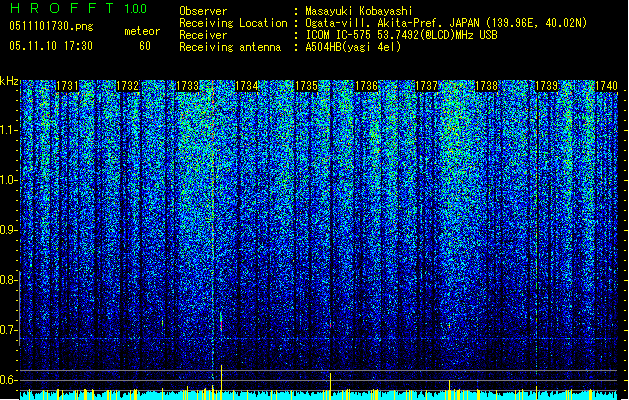Click the Observer label
The height and width of the screenshot is (400, 629).
203,11
